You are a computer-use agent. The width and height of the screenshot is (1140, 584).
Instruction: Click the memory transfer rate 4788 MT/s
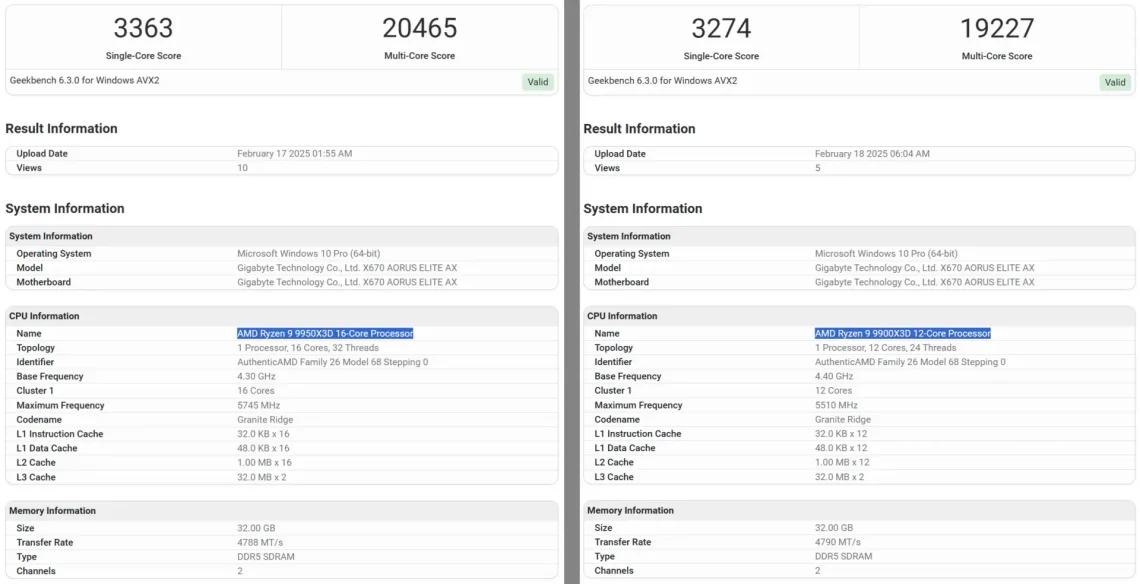(x=260, y=543)
